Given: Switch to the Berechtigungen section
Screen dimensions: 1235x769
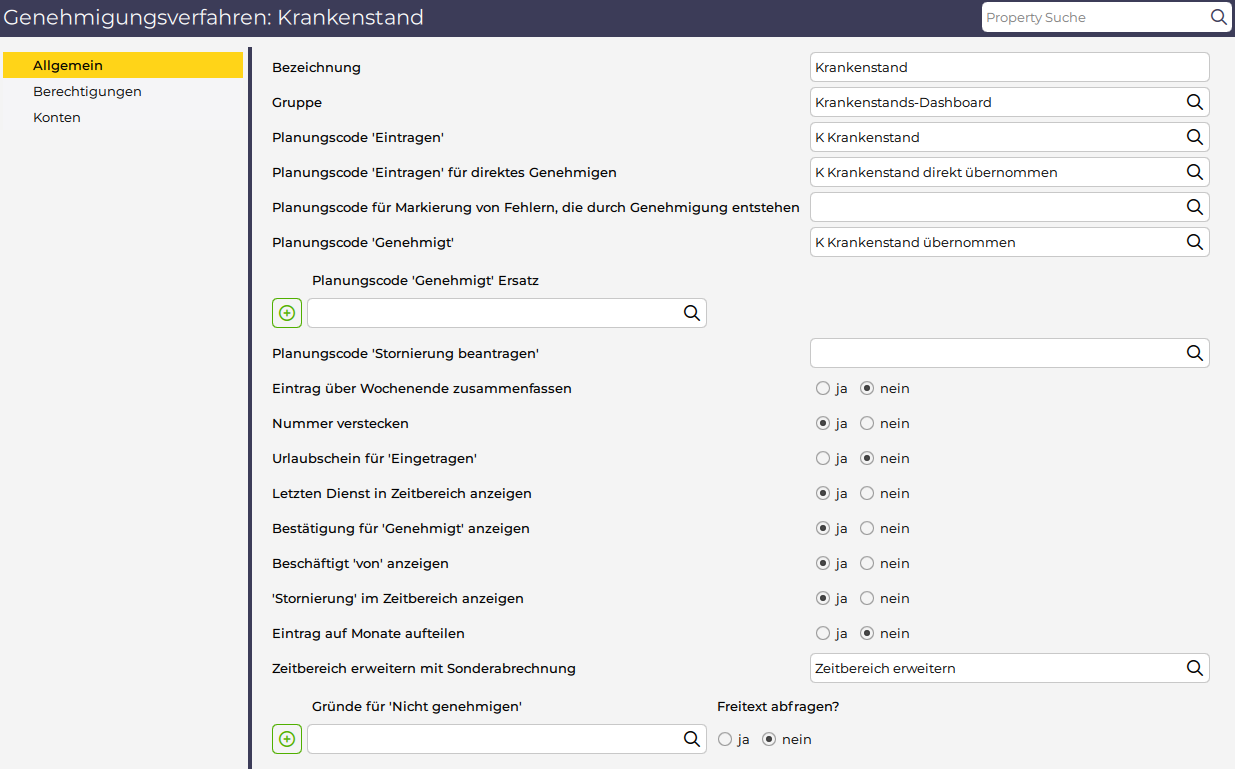Looking at the screenshot, I should (x=87, y=91).
